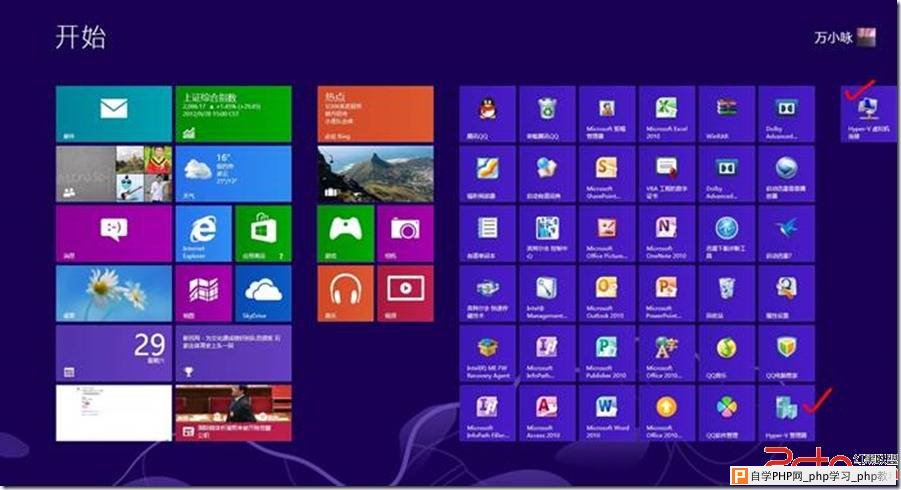Image resolution: width=901 pixels, height=490 pixels.
Task: Open Intel ME FW Recovery Agent tile
Action: pyautogui.click(x=487, y=353)
